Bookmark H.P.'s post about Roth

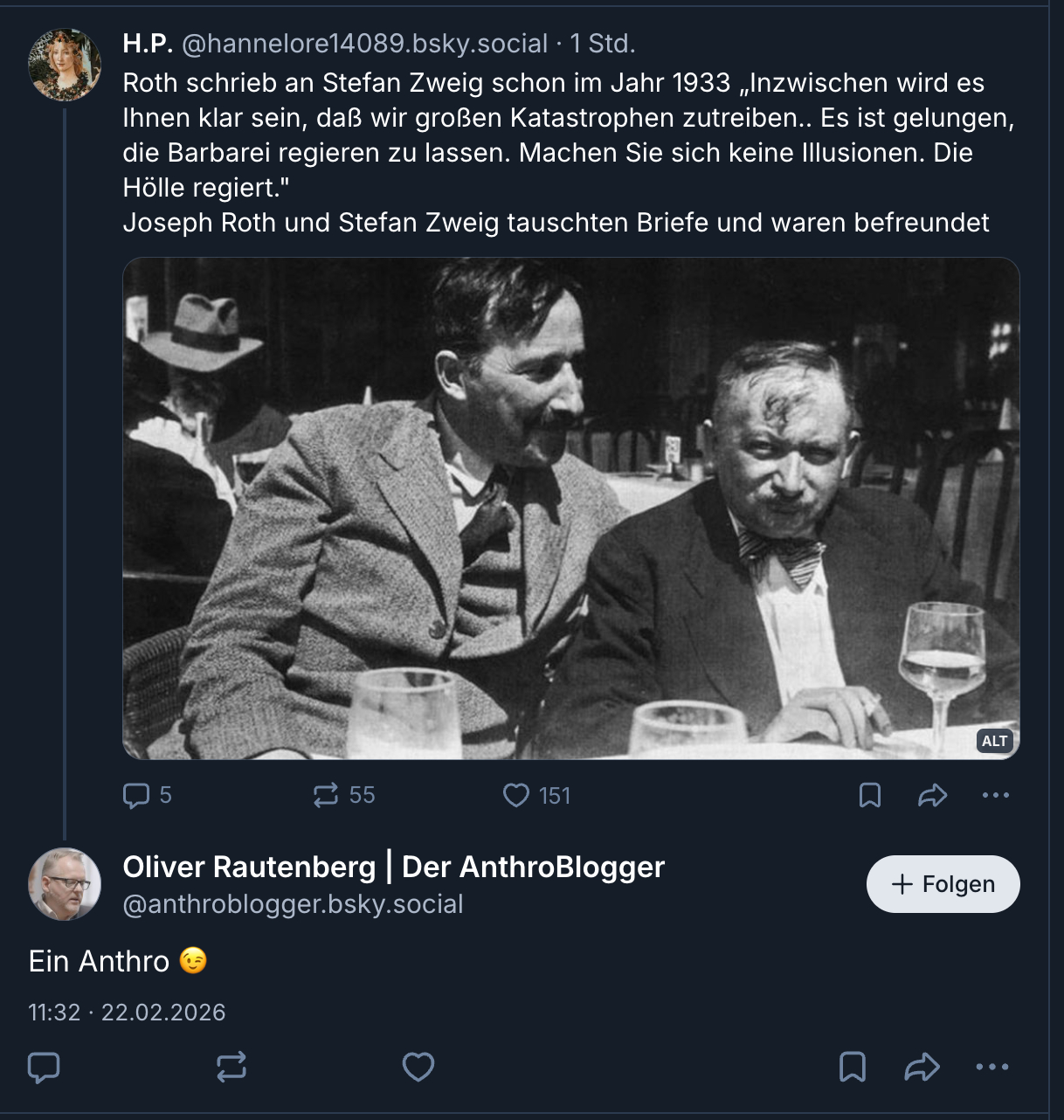870,795
